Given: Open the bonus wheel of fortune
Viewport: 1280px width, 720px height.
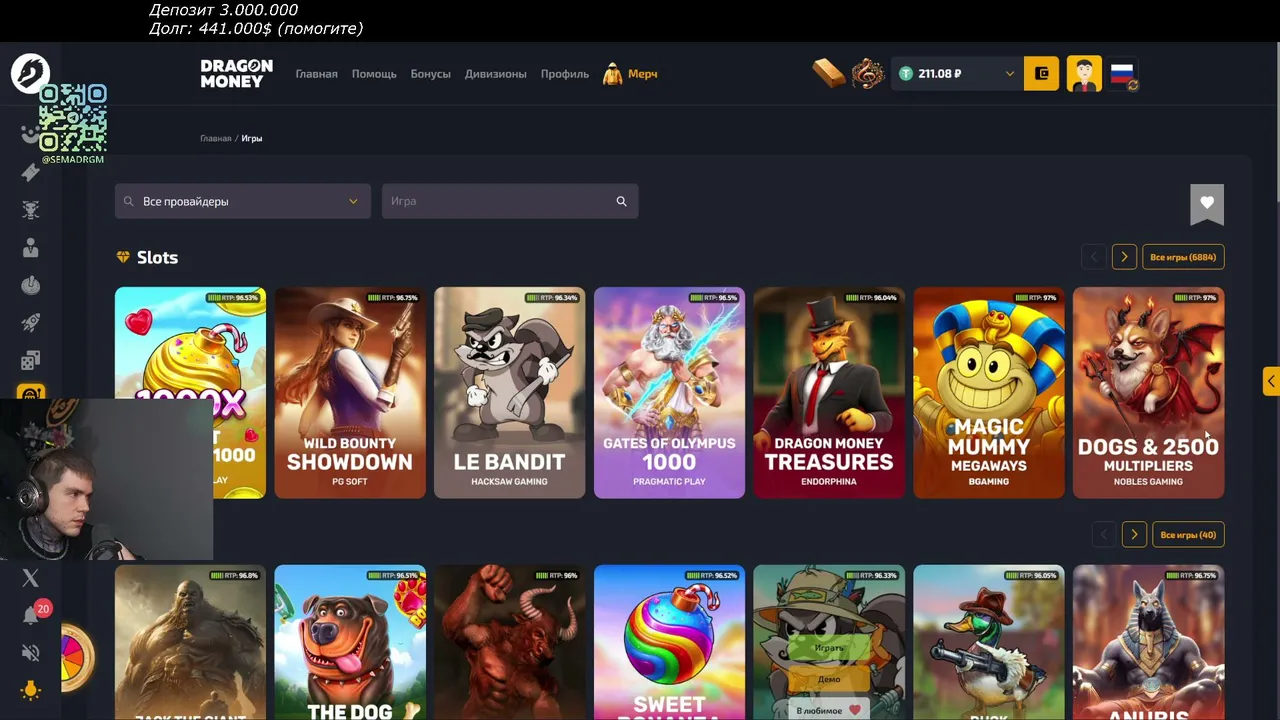Looking at the screenshot, I should 76,657.
